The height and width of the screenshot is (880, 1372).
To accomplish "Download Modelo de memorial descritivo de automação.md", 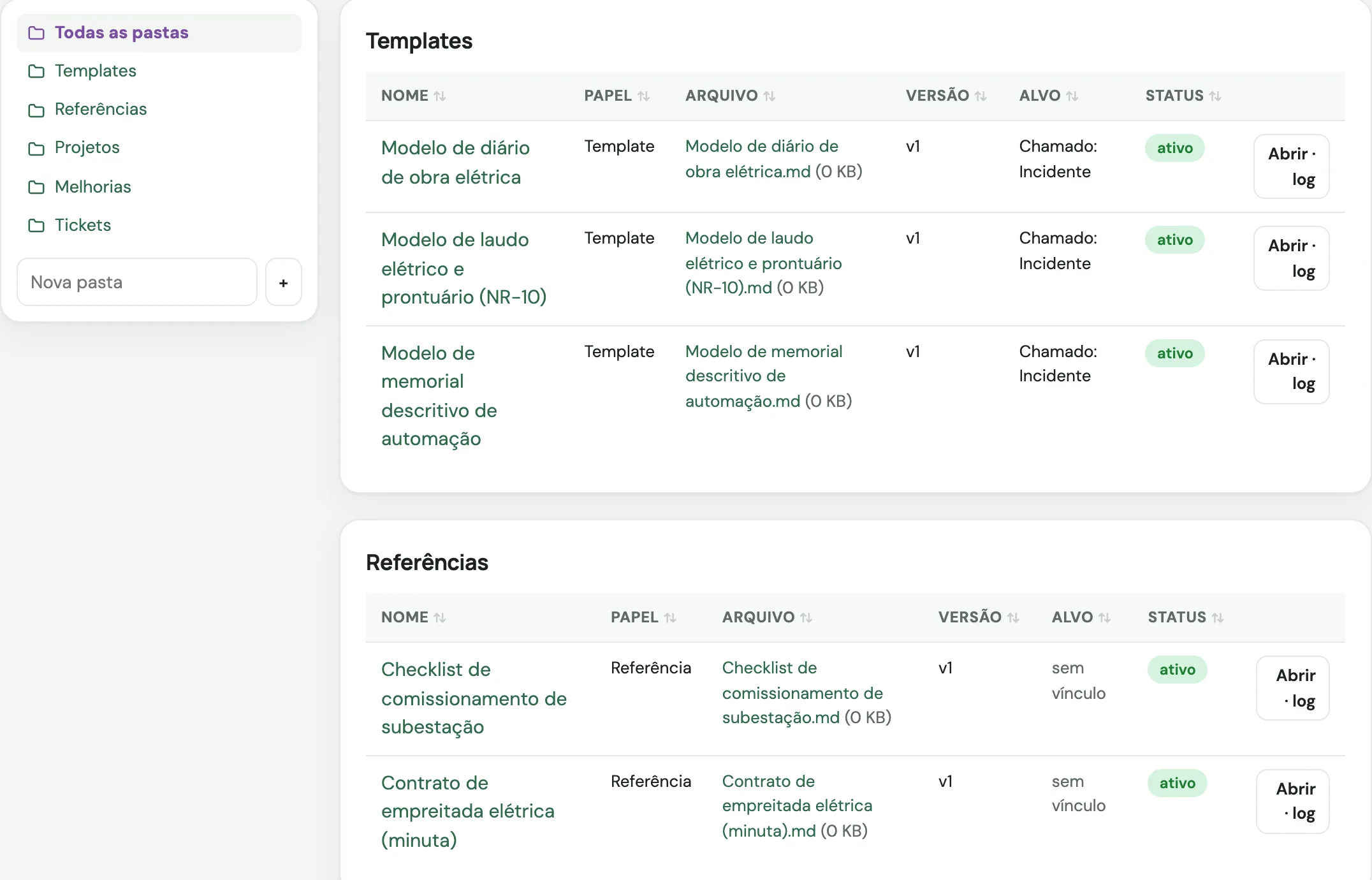I will tap(764, 376).
